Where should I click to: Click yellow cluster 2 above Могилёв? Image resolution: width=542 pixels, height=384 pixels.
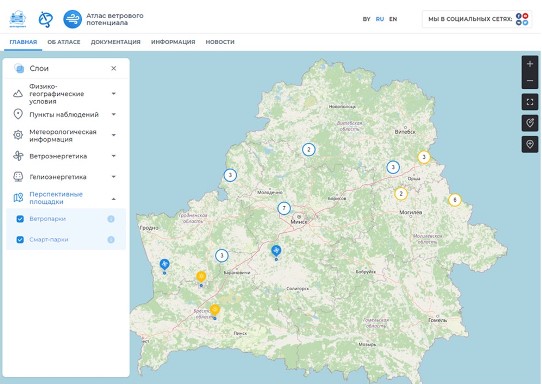tap(401, 194)
